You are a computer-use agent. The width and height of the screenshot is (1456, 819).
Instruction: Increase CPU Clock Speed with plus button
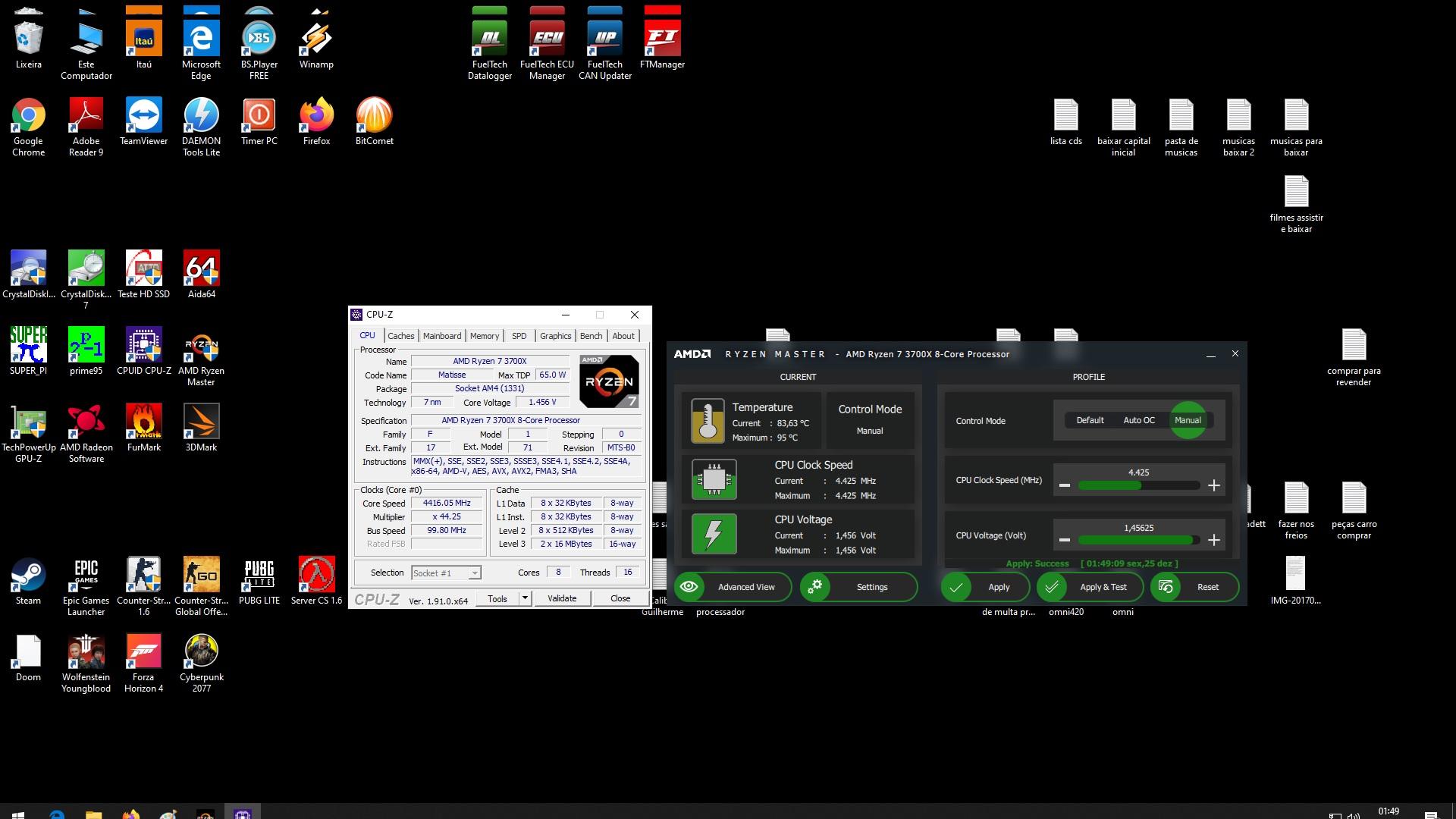(1213, 485)
